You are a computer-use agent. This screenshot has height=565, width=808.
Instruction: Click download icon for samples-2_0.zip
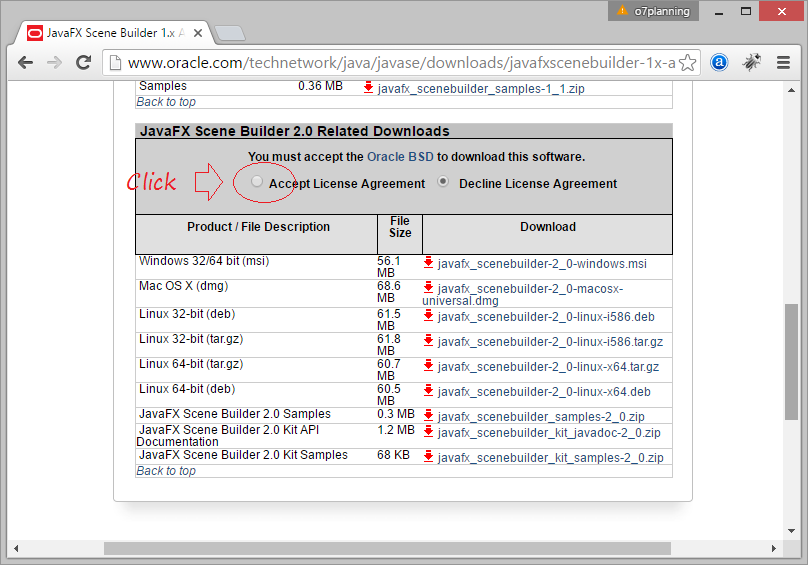click(x=428, y=414)
